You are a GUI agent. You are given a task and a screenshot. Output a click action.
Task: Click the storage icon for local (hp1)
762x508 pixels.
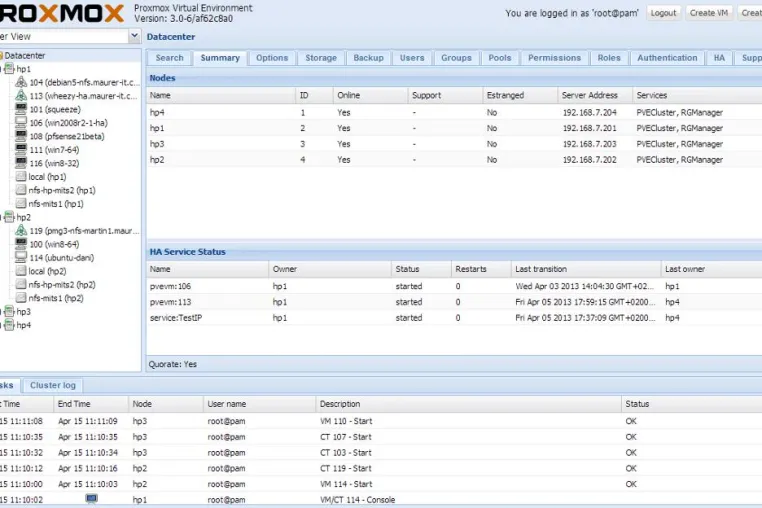21,176
